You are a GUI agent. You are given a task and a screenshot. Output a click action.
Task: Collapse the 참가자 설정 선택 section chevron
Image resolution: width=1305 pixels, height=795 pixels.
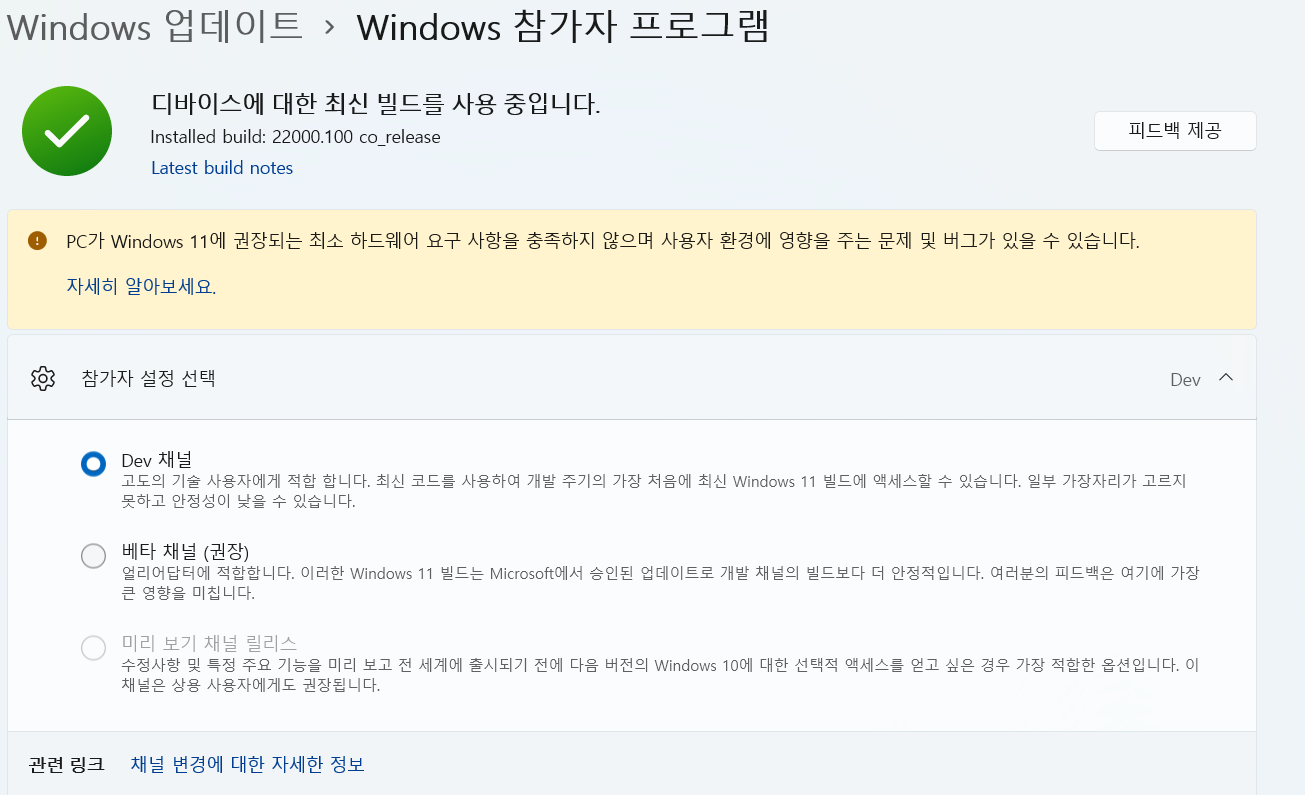[1226, 378]
